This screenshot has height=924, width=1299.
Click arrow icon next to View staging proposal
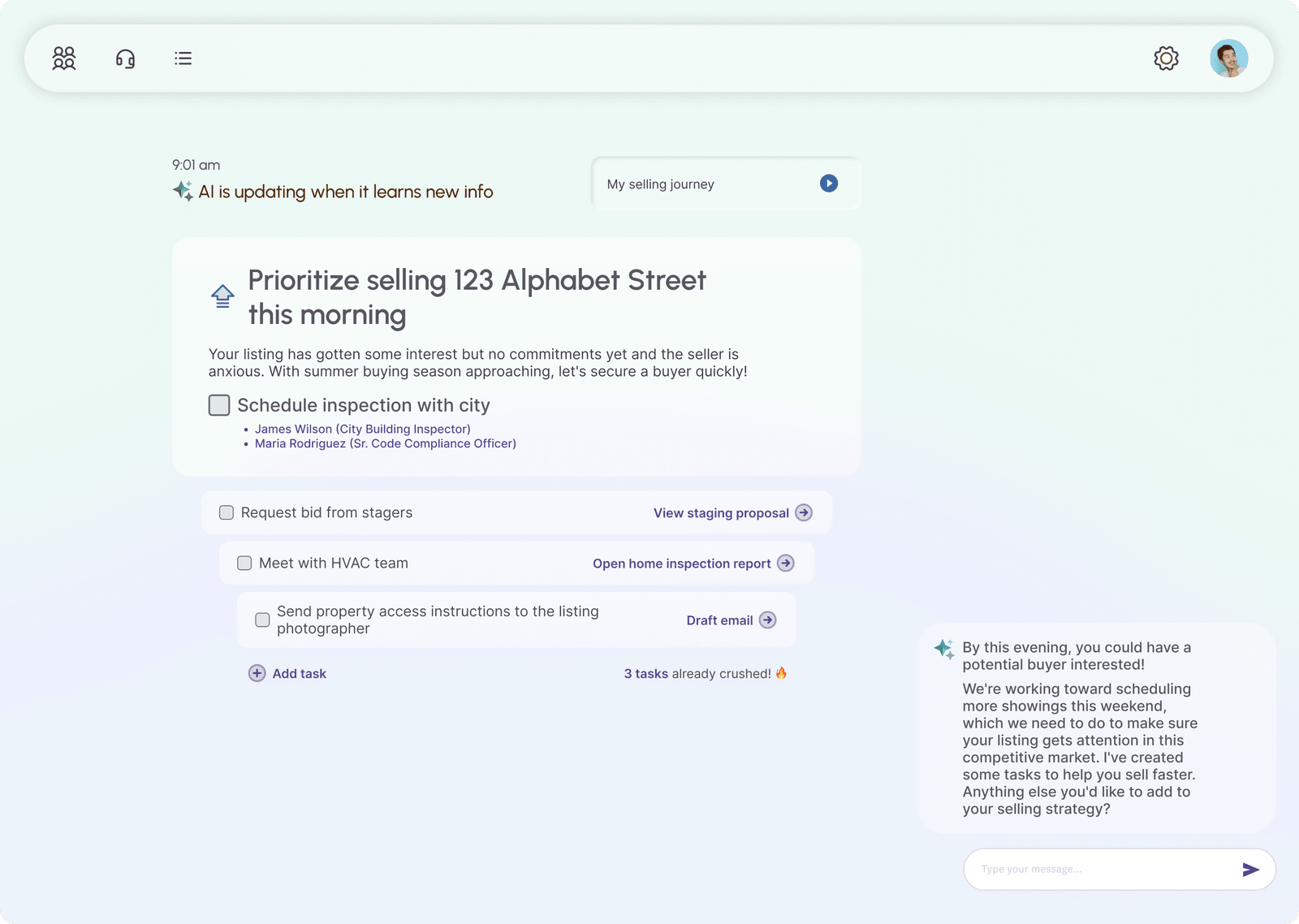804,512
